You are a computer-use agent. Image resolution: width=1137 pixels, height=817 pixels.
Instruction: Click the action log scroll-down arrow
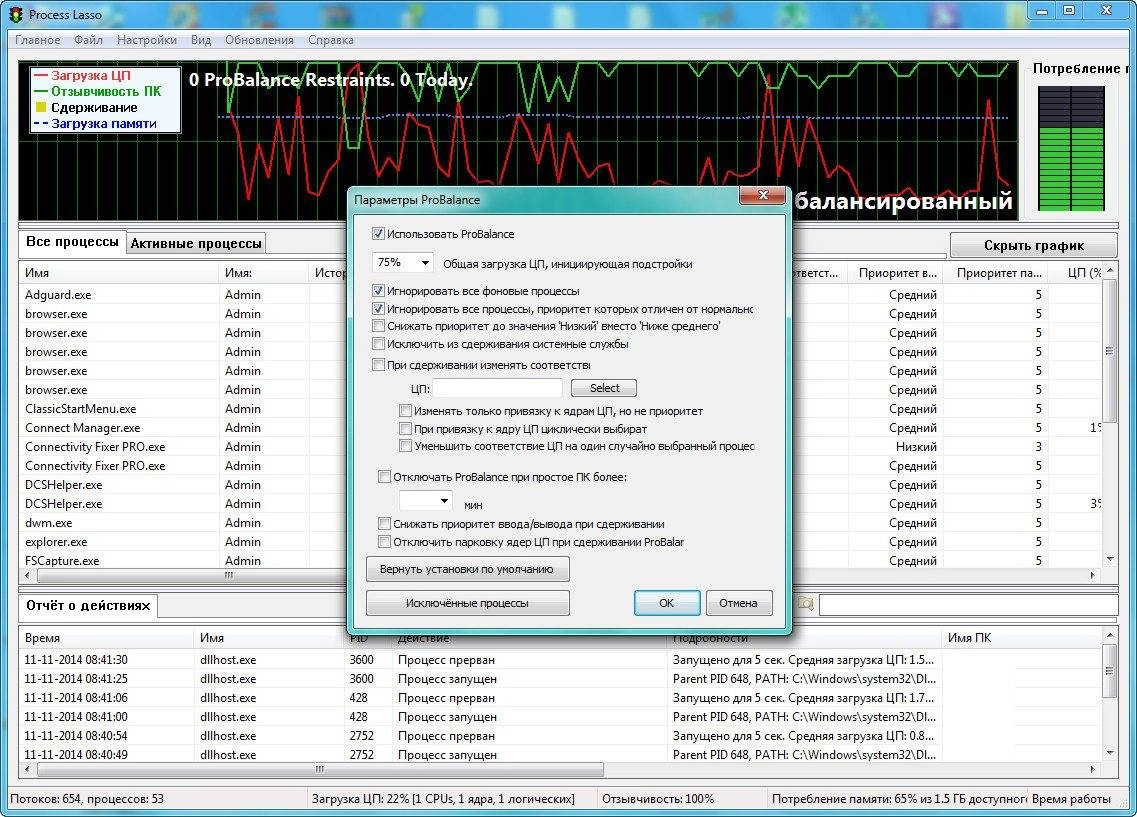click(x=1109, y=752)
